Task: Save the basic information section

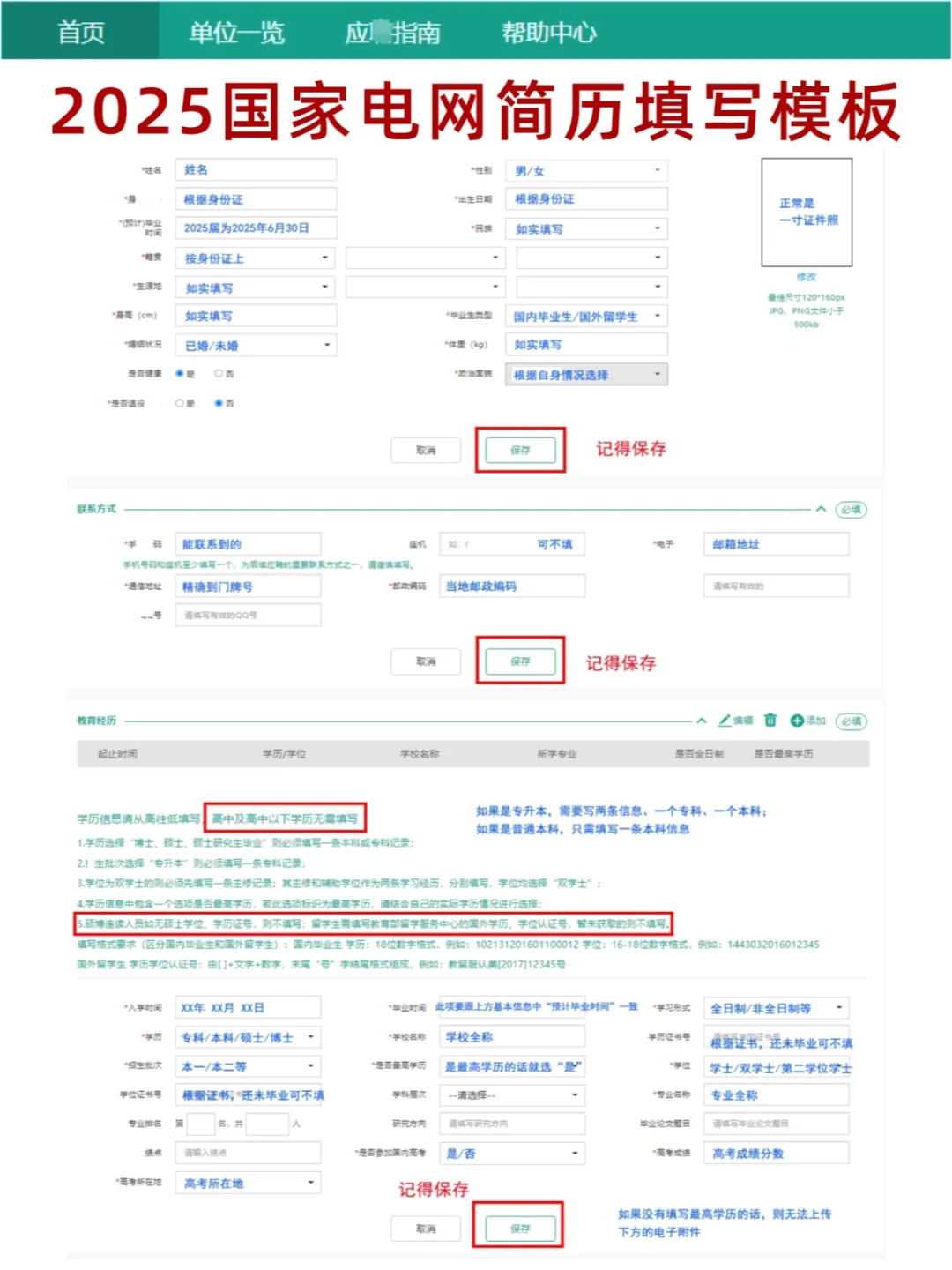Action: [x=520, y=450]
